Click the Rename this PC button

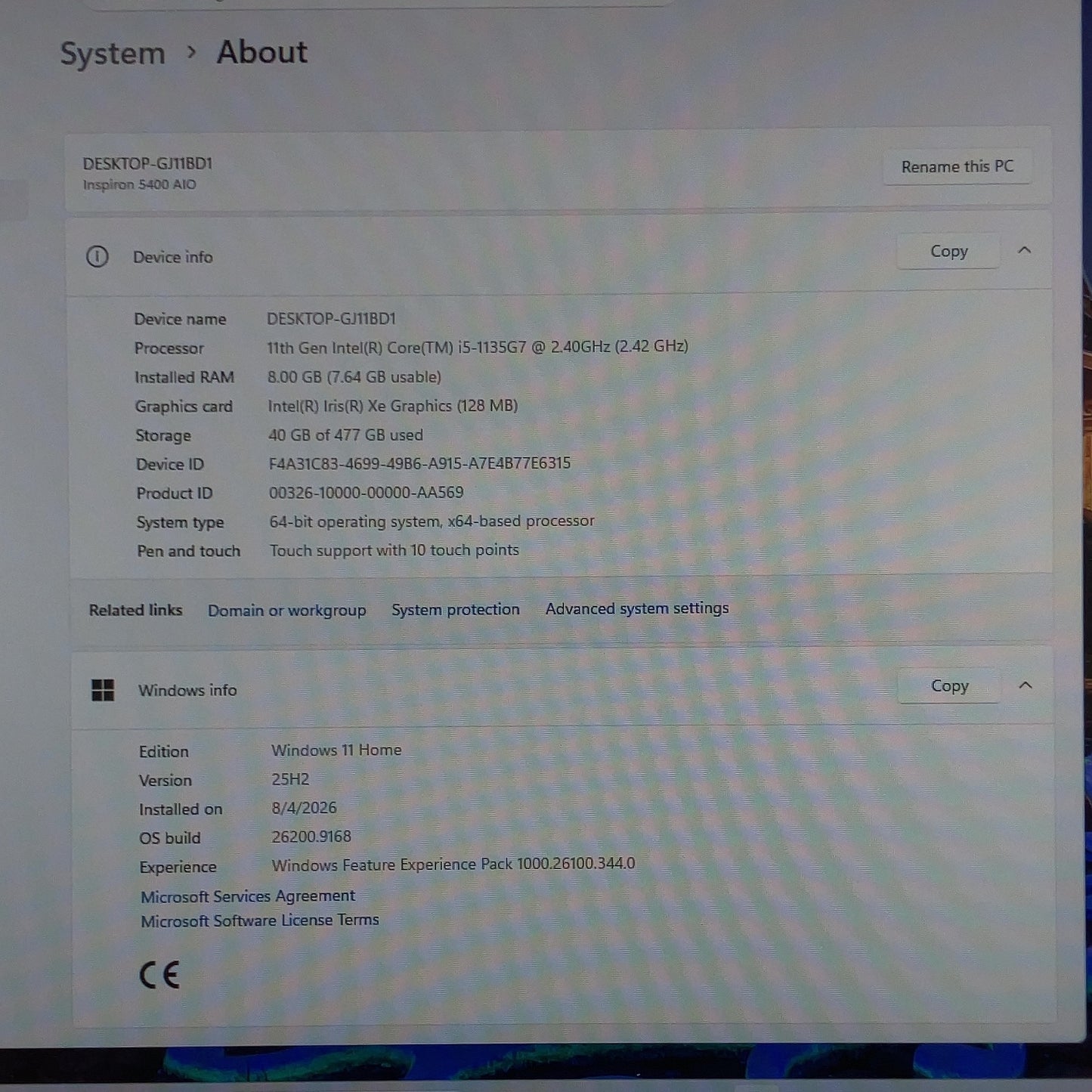tap(957, 166)
